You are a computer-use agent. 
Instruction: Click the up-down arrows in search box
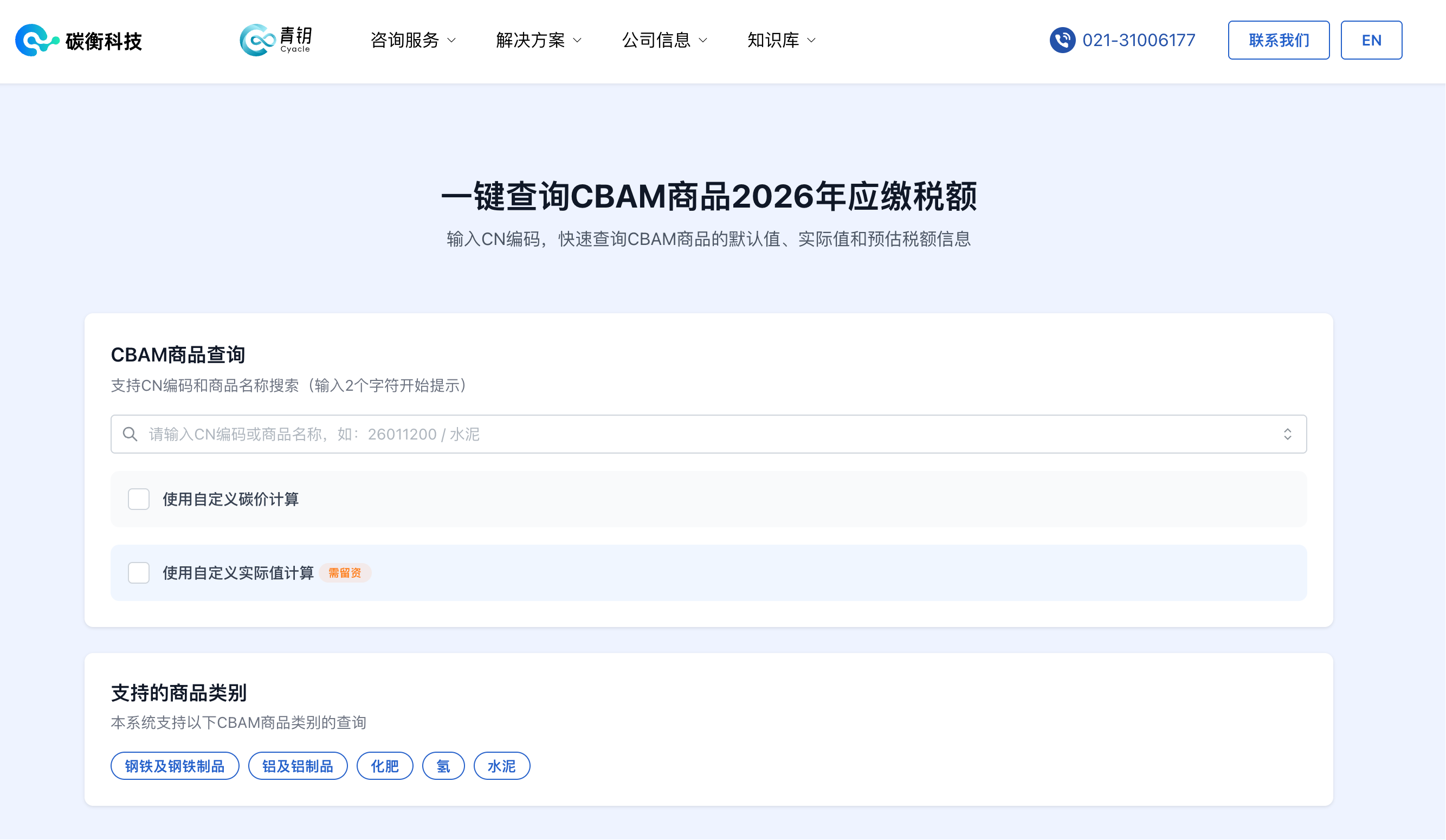coord(1288,434)
